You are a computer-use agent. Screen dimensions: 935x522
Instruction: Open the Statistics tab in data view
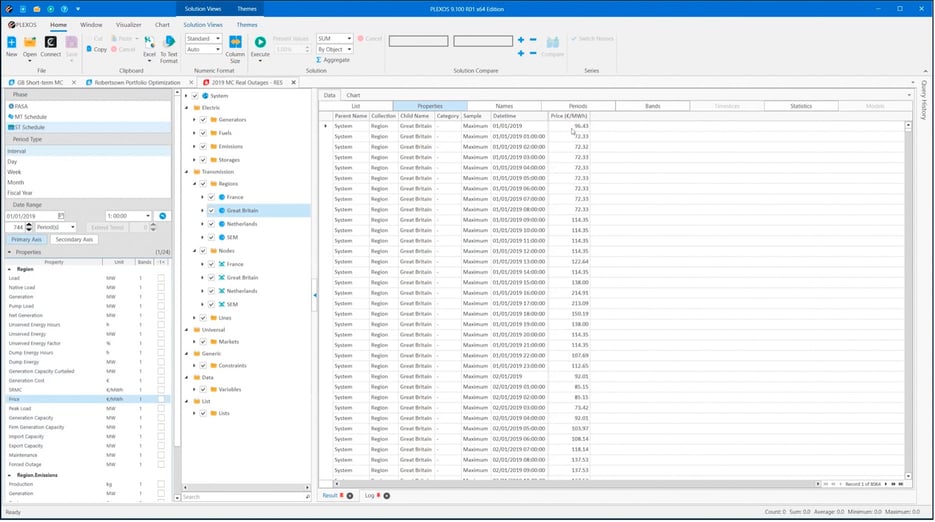801,105
